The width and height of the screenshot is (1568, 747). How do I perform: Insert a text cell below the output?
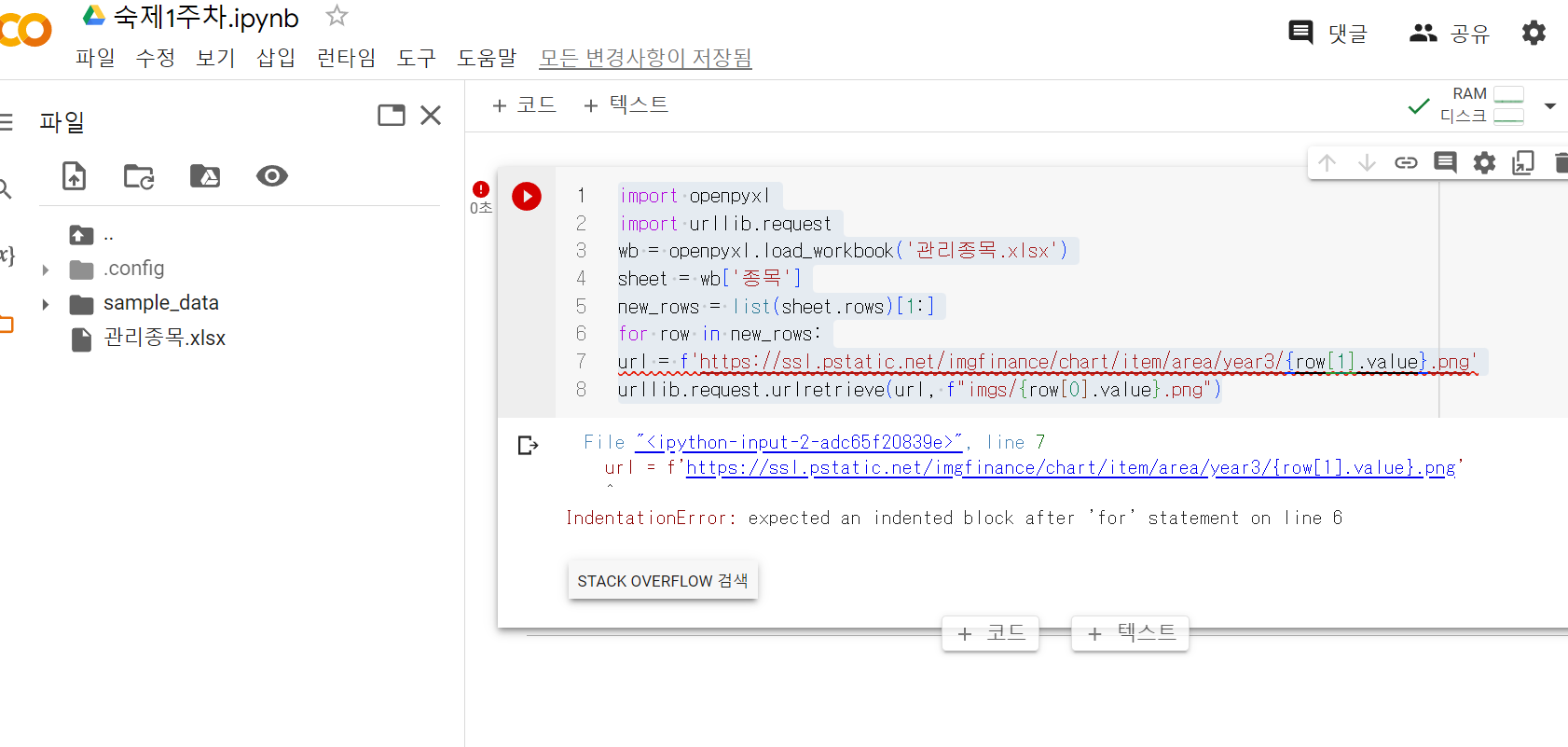(1130, 633)
